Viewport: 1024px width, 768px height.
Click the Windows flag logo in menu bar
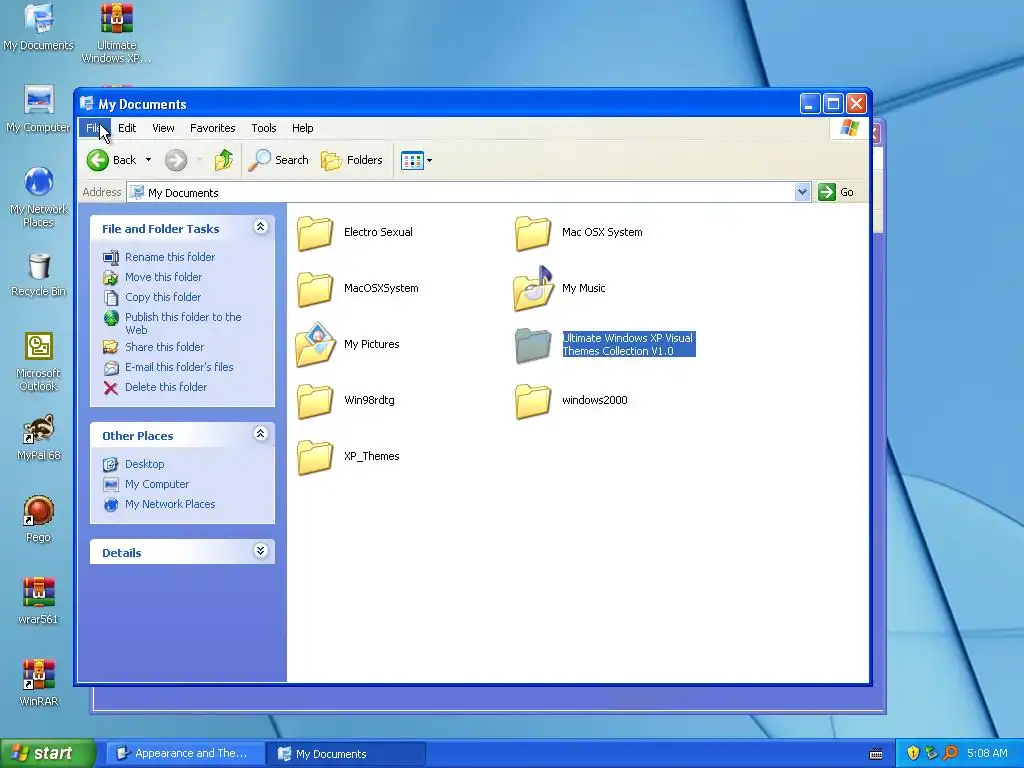[850, 128]
